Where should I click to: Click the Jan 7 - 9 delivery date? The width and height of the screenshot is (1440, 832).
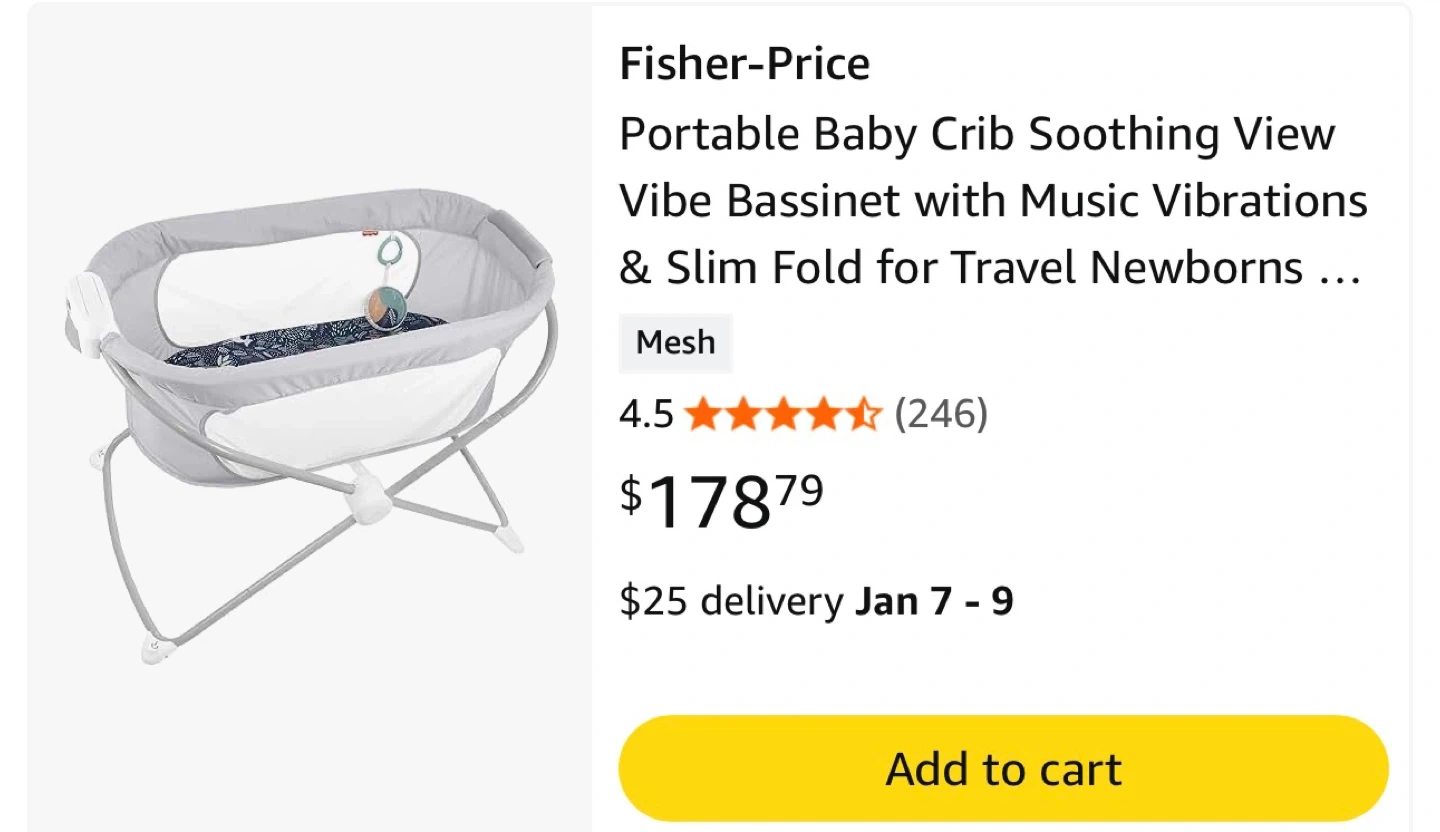(x=933, y=601)
